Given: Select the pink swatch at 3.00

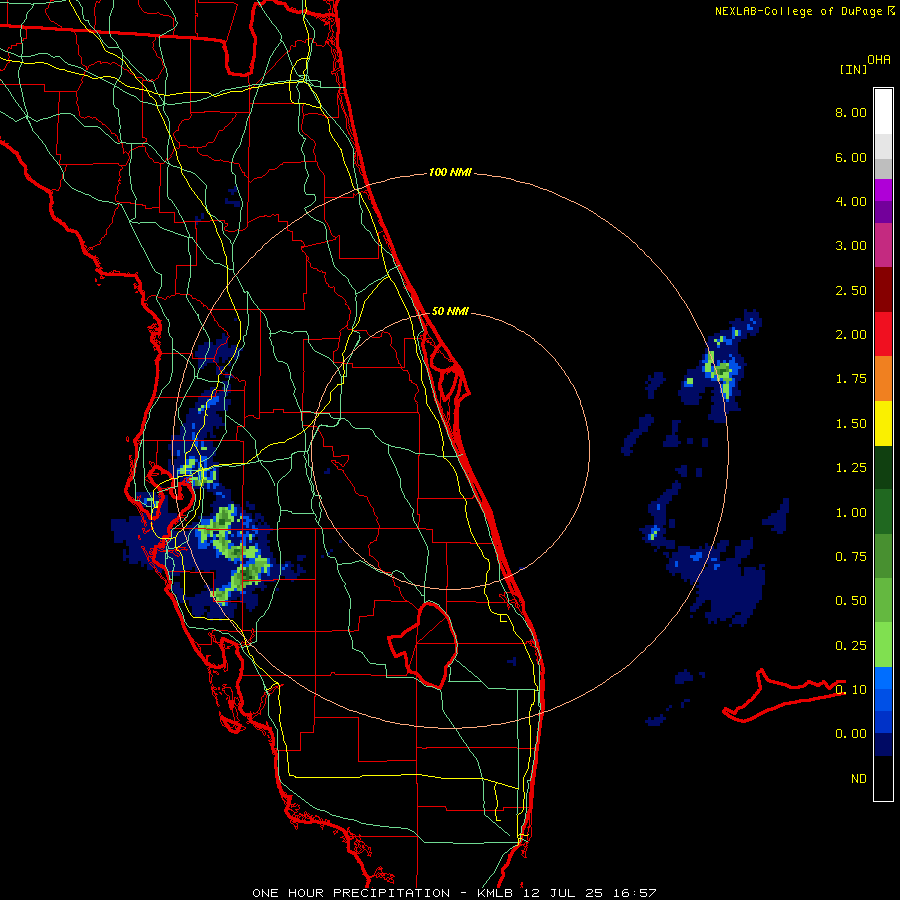Looking at the screenshot, I should pos(883,246).
